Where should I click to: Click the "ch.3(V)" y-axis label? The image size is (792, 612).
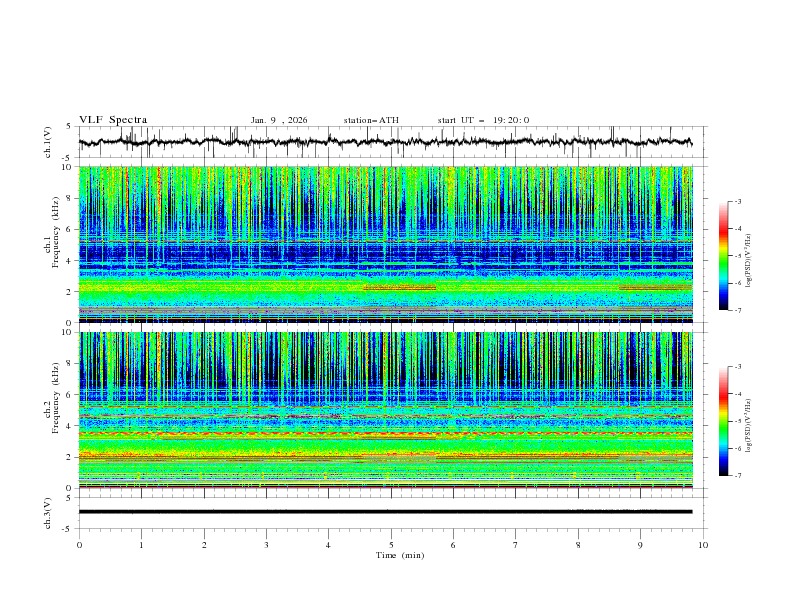pyautogui.click(x=48, y=512)
